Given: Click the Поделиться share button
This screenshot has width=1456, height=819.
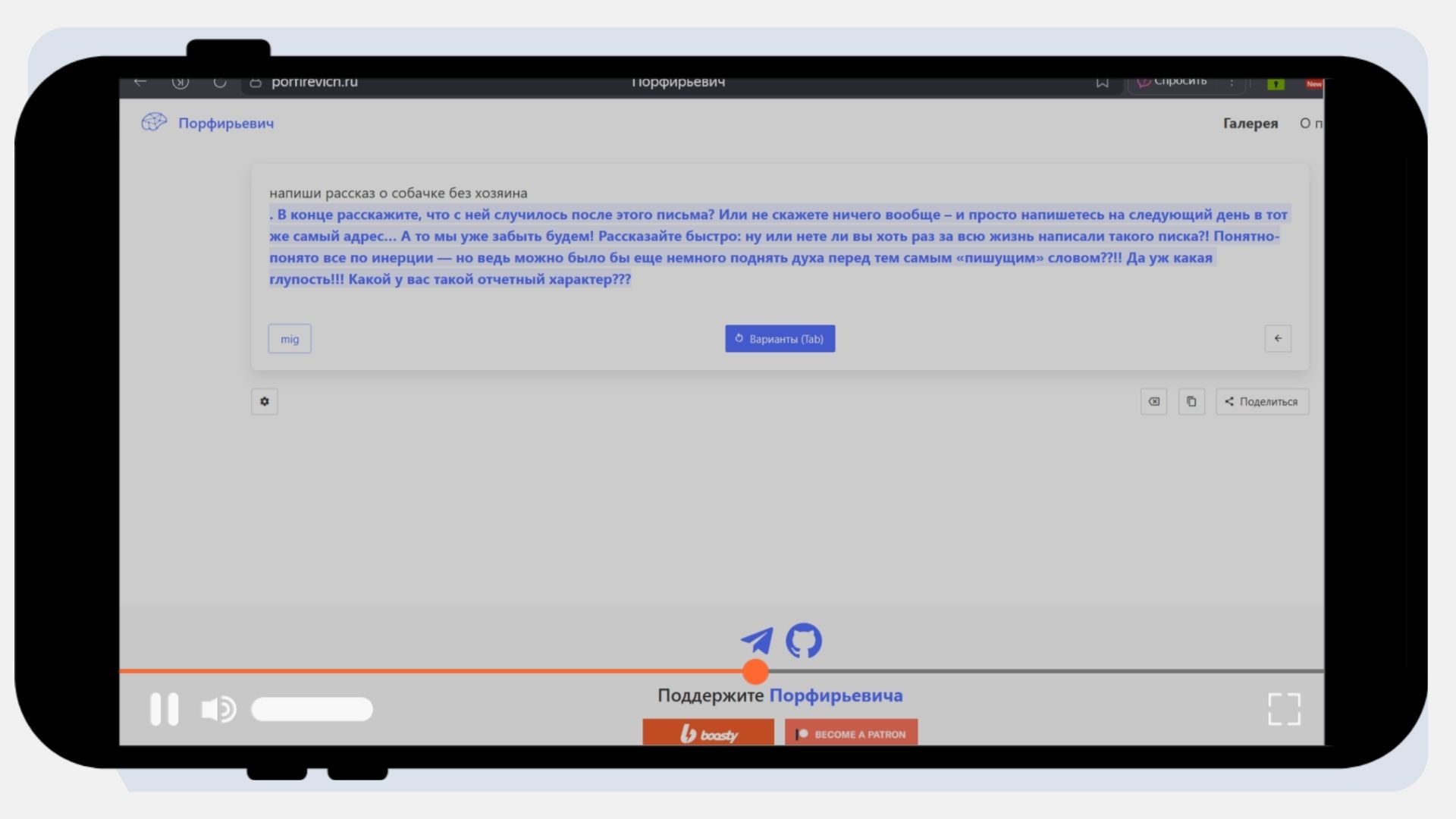Looking at the screenshot, I should pyautogui.click(x=1262, y=401).
